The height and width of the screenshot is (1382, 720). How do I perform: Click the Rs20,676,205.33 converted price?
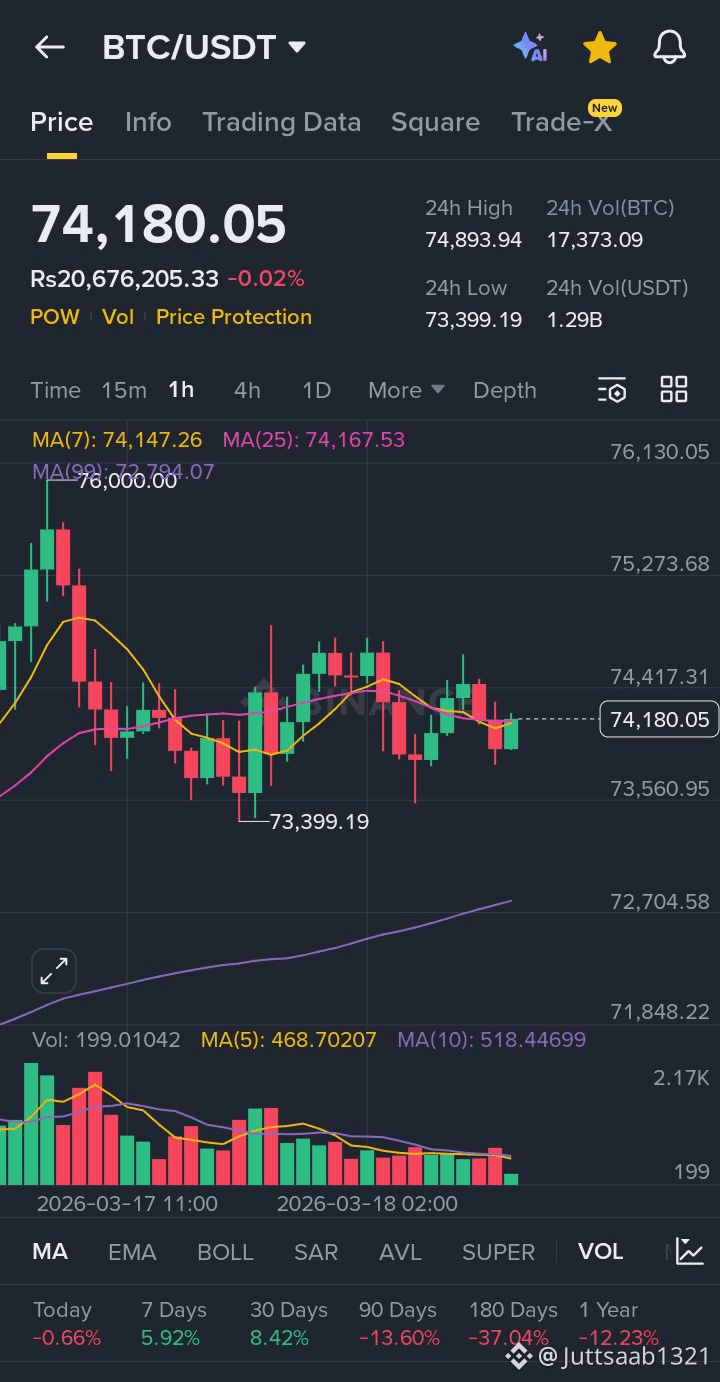pos(124,279)
